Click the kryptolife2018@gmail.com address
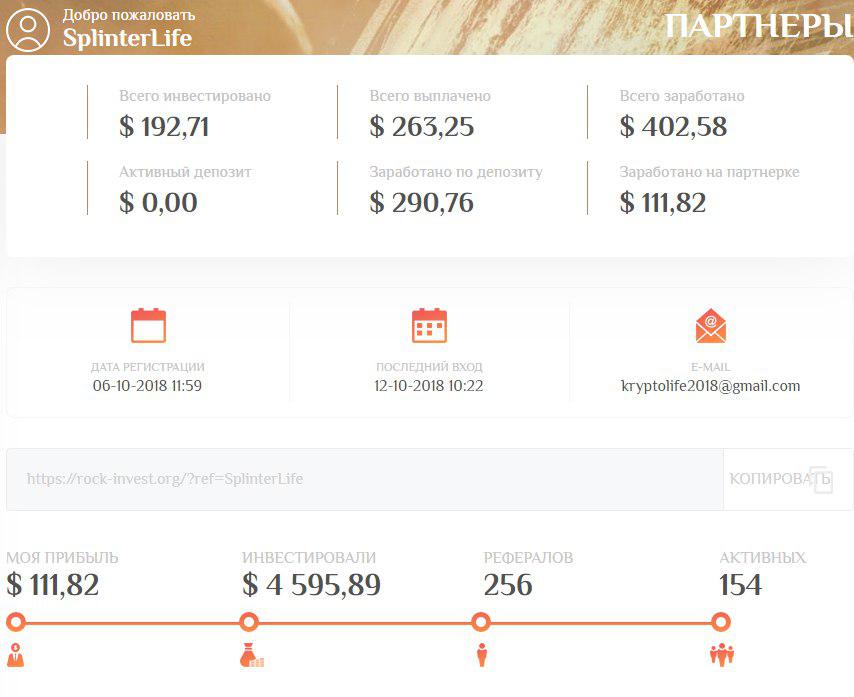The image size is (854, 697). [710, 386]
